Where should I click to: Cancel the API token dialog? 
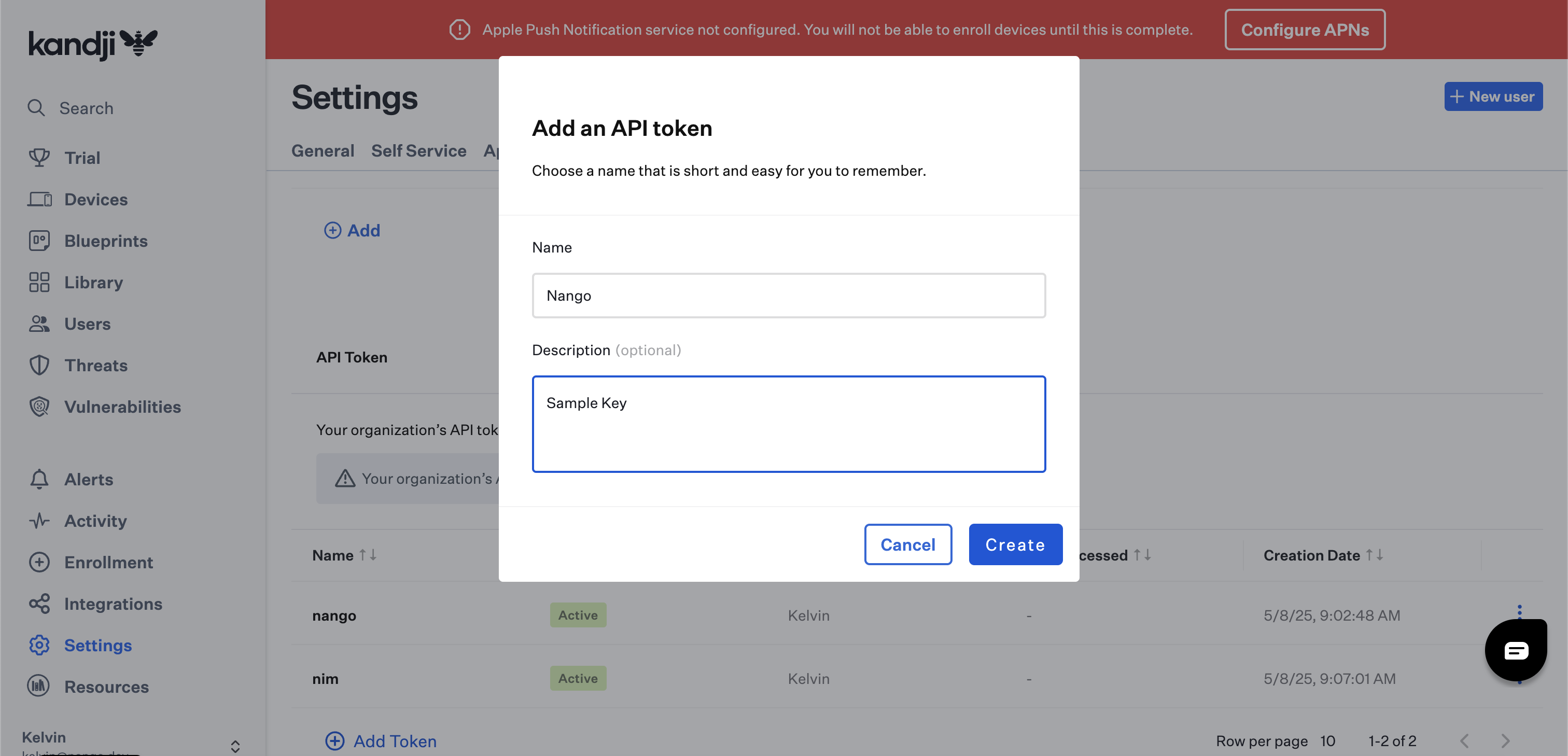pos(907,544)
